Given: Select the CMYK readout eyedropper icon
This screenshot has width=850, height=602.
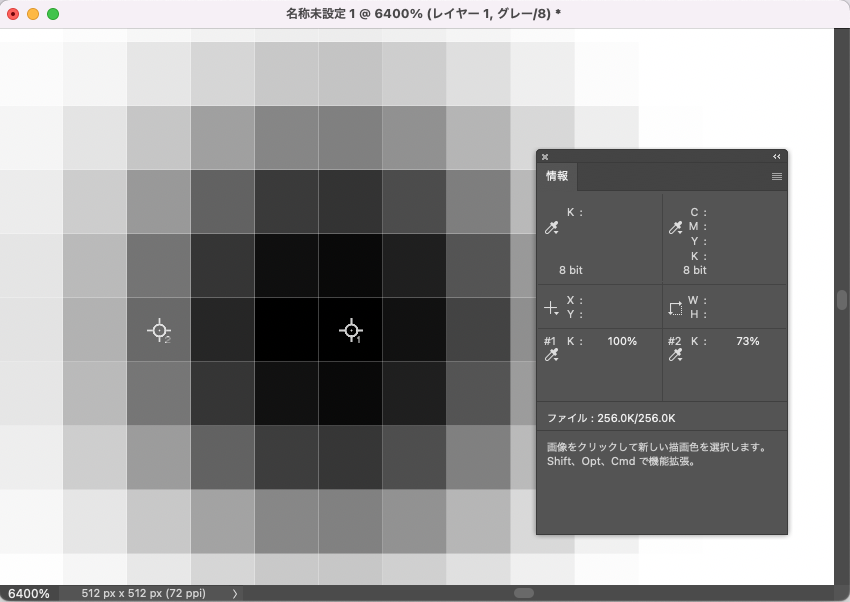Looking at the screenshot, I should tap(676, 228).
